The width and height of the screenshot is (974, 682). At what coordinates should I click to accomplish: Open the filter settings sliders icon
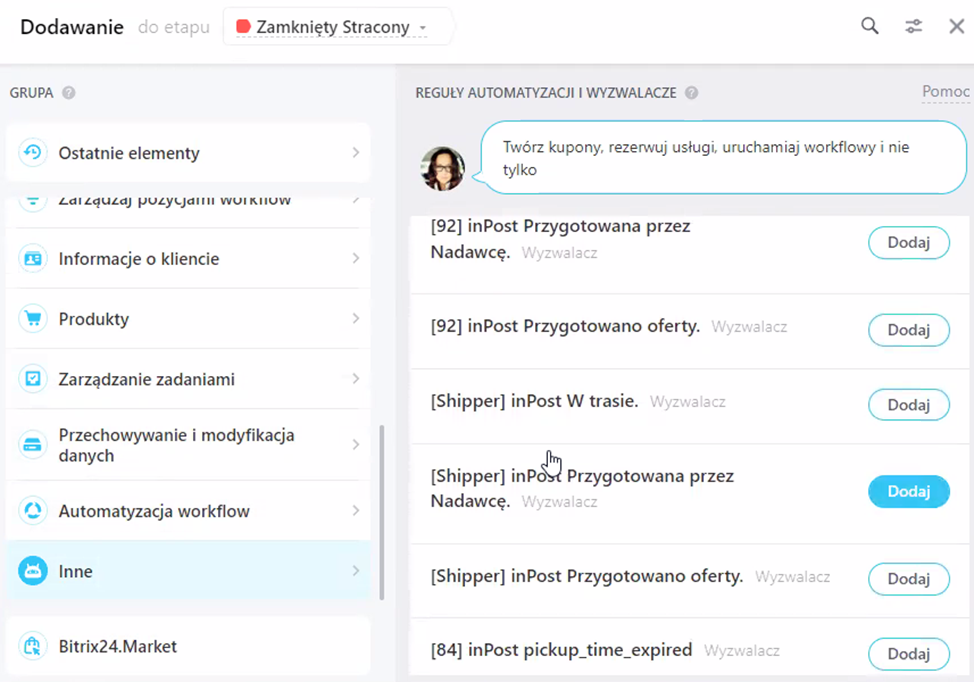click(x=913, y=26)
